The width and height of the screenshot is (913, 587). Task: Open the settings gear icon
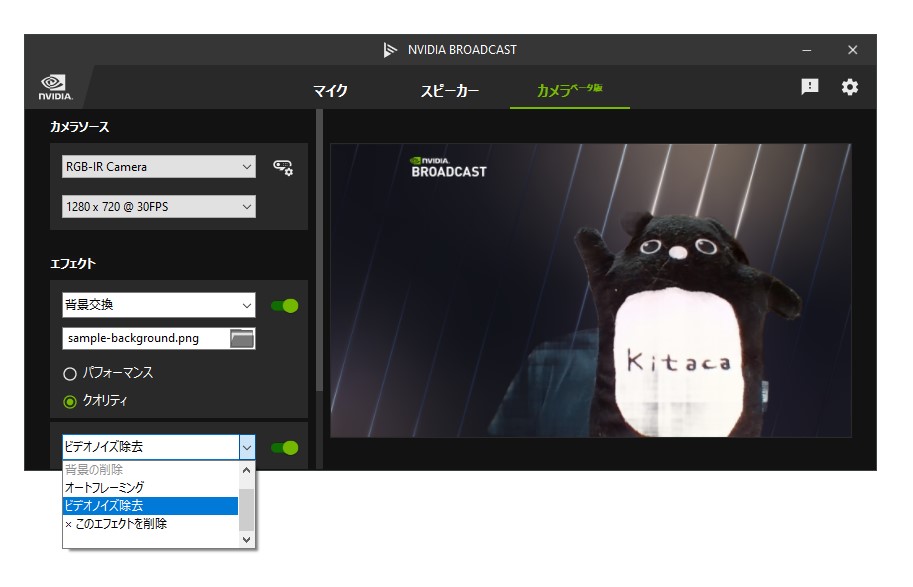[849, 88]
